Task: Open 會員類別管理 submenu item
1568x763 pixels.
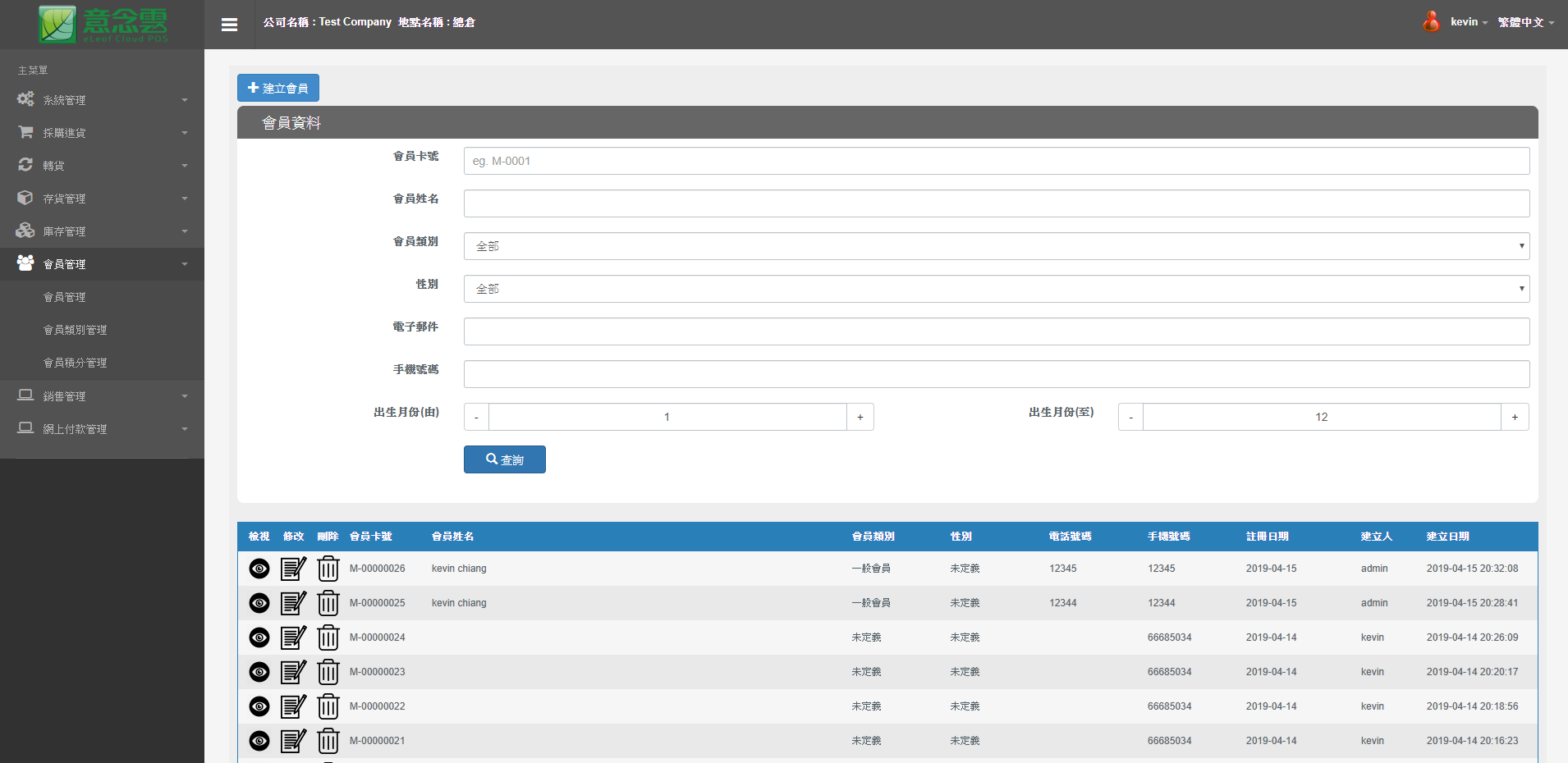Action: (76, 330)
